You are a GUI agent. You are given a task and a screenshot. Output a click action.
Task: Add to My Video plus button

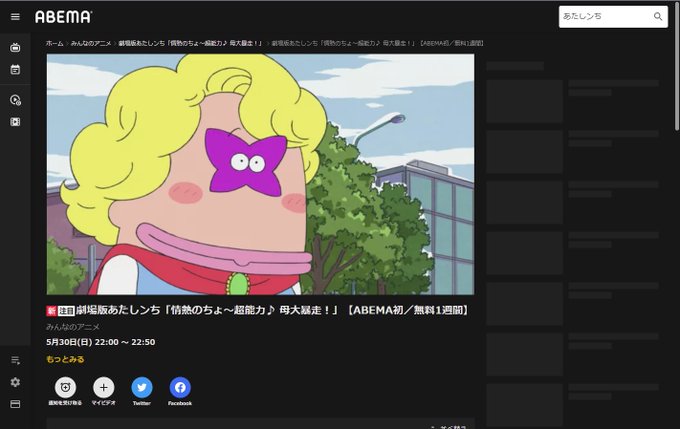pos(104,387)
